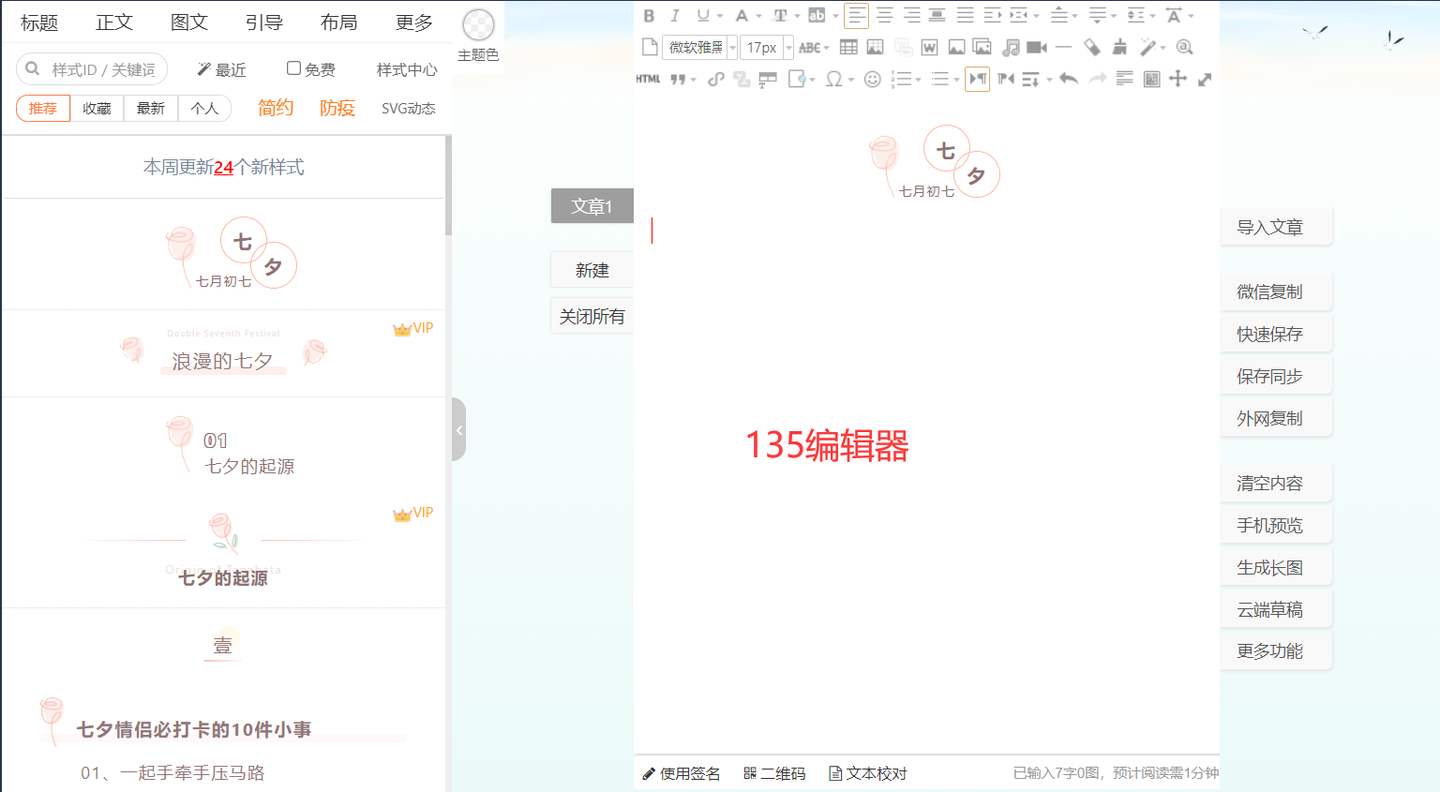Clear formatting with the eraser icon
Viewport: 1440px width, 792px height.
pyautogui.click(x=1092, y=47)
